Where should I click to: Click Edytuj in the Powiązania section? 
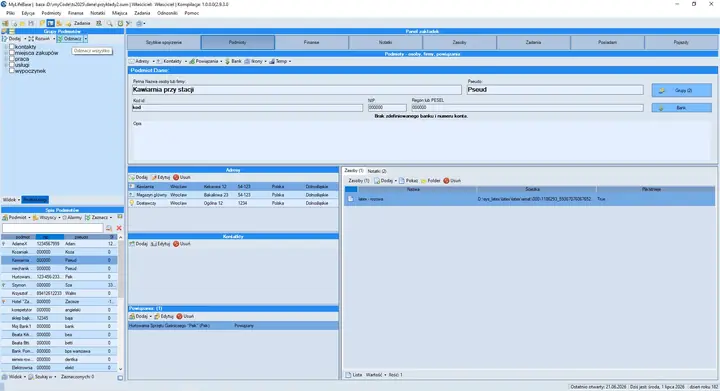[x=164, y=316]
